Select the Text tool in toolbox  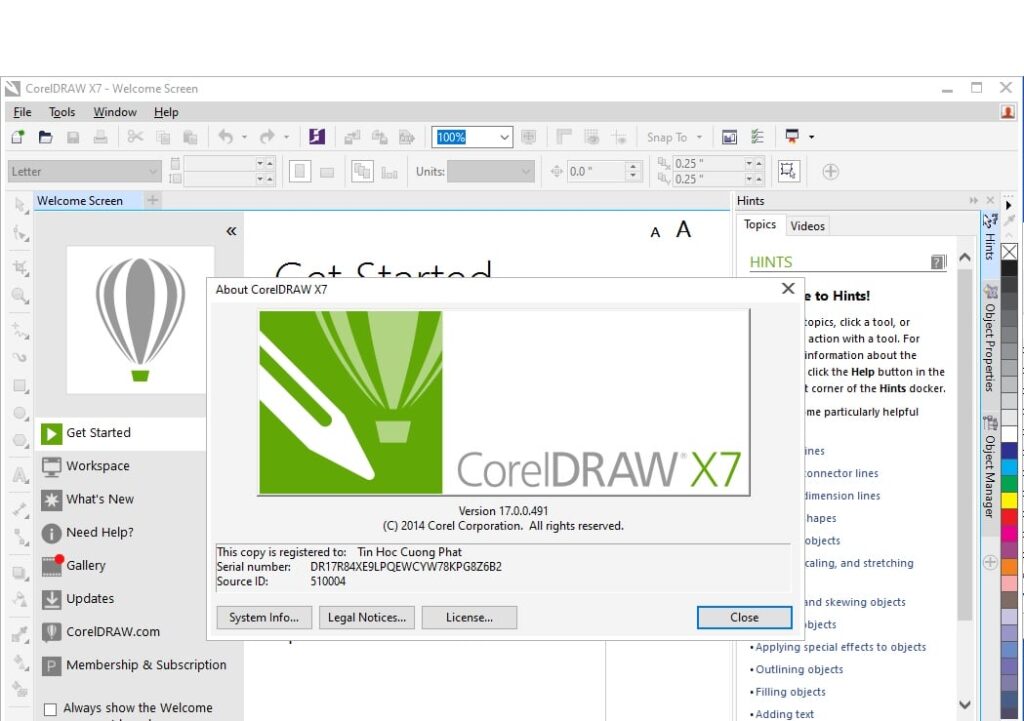click(x=20, y=475)
